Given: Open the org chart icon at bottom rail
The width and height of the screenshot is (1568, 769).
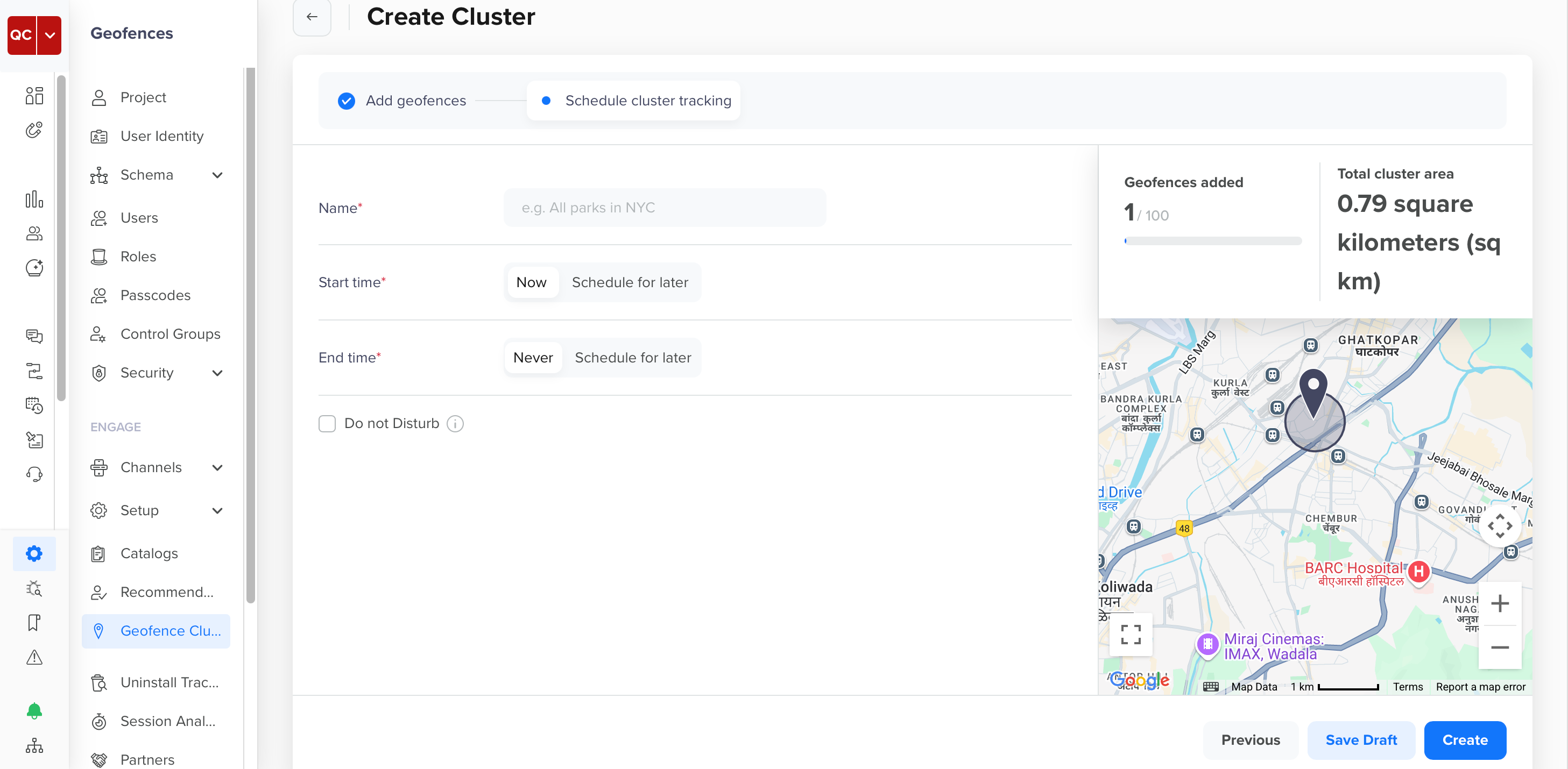Looking at the screenshot, I should point(34,746).
